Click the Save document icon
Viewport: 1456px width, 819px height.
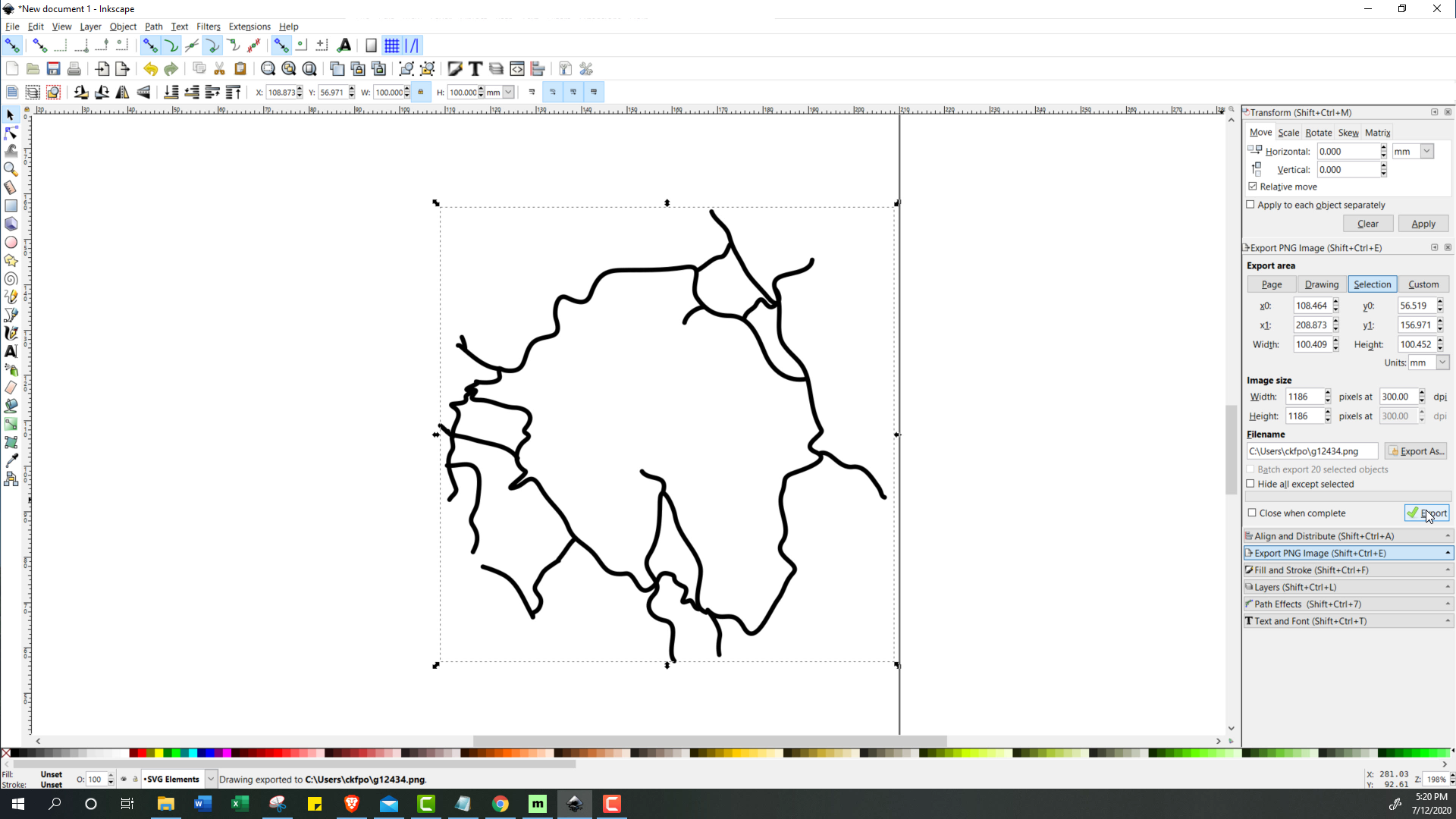click(53, 69)
